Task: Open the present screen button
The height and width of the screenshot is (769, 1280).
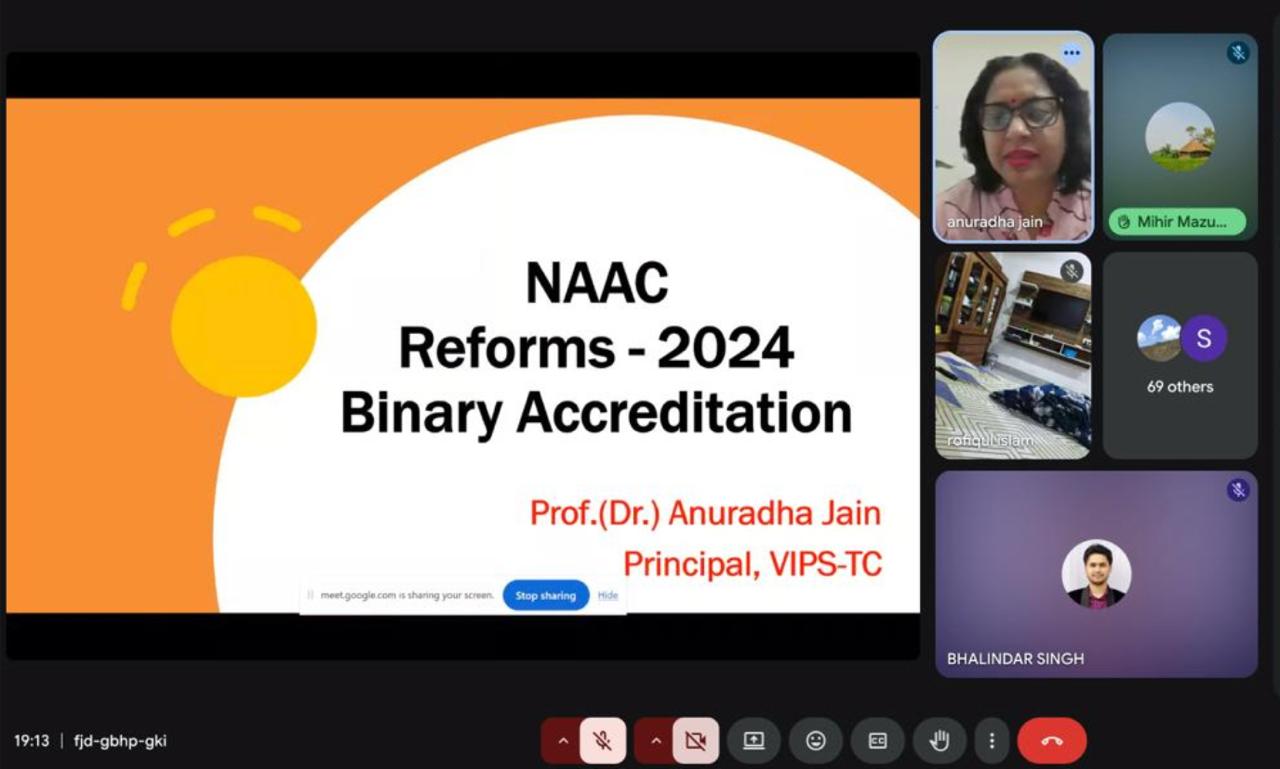Action: click(x=754, y=741)
